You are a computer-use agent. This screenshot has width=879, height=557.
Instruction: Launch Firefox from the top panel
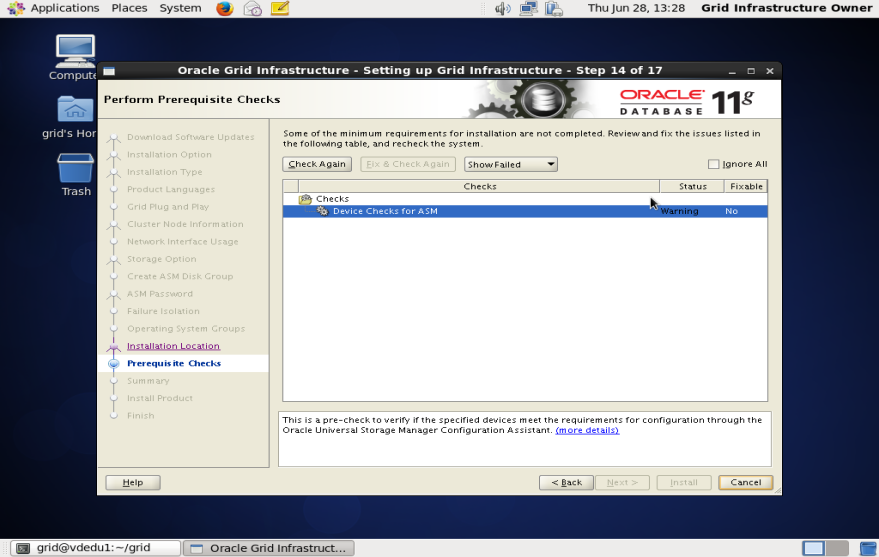click(x=225, y=8)
